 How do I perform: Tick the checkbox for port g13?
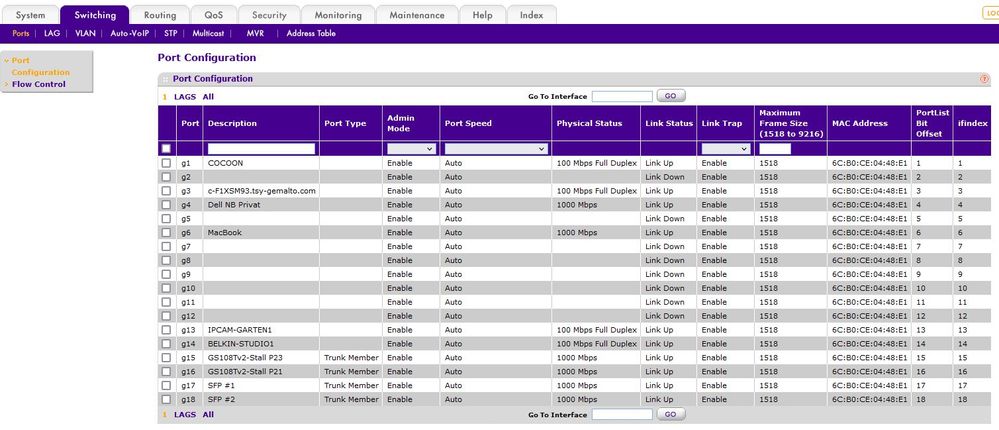pyautogui.click(x=166, y=330)
